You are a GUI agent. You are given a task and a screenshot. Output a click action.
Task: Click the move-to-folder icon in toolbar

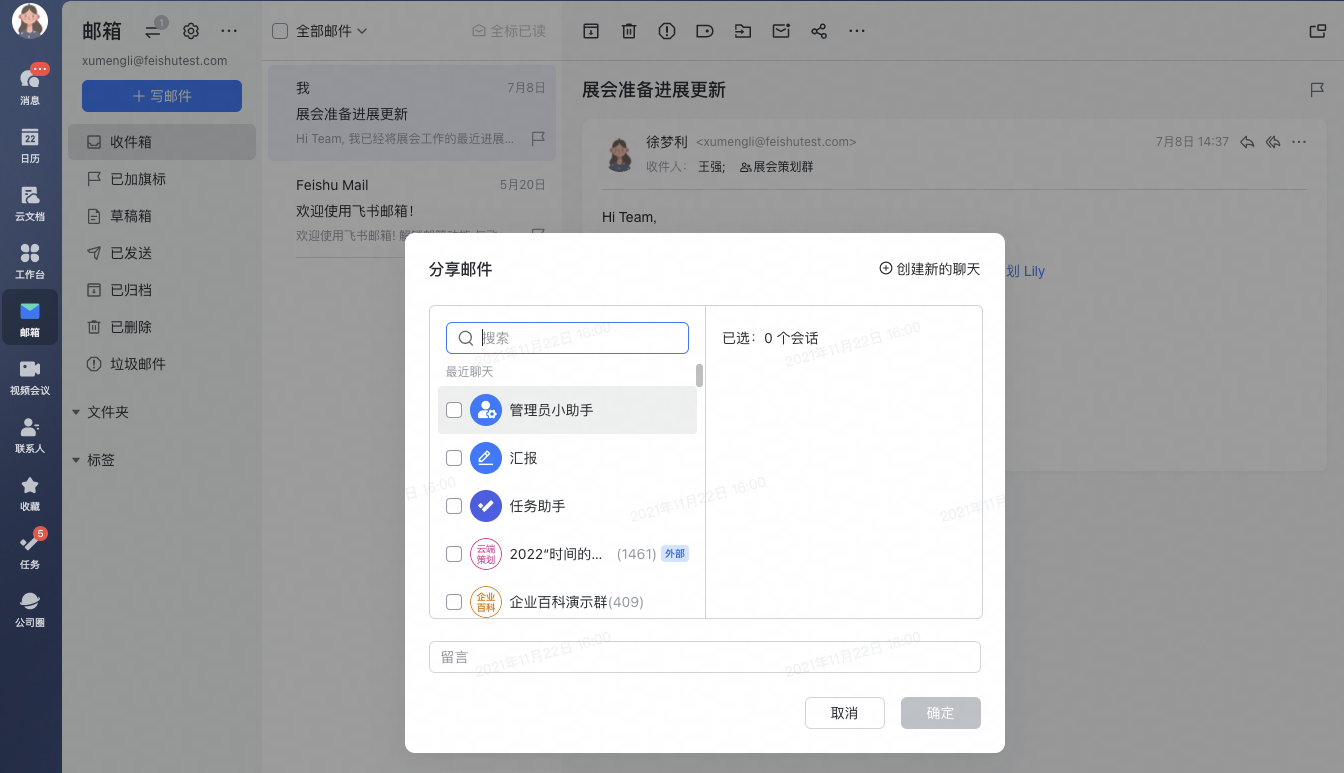point(742,31)
